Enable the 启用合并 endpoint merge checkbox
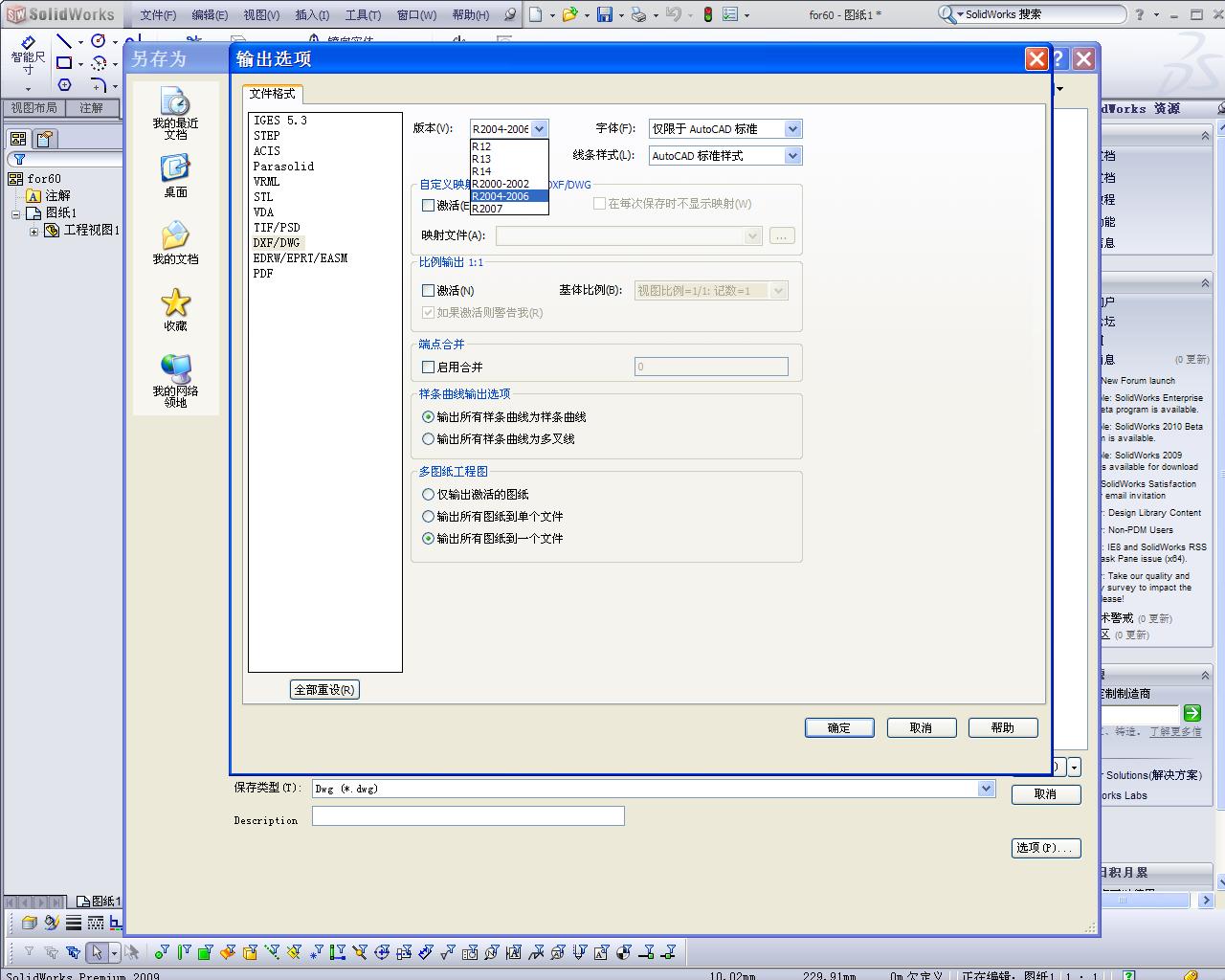Viewport: 1225px width, 980px height. pos(428,367)
